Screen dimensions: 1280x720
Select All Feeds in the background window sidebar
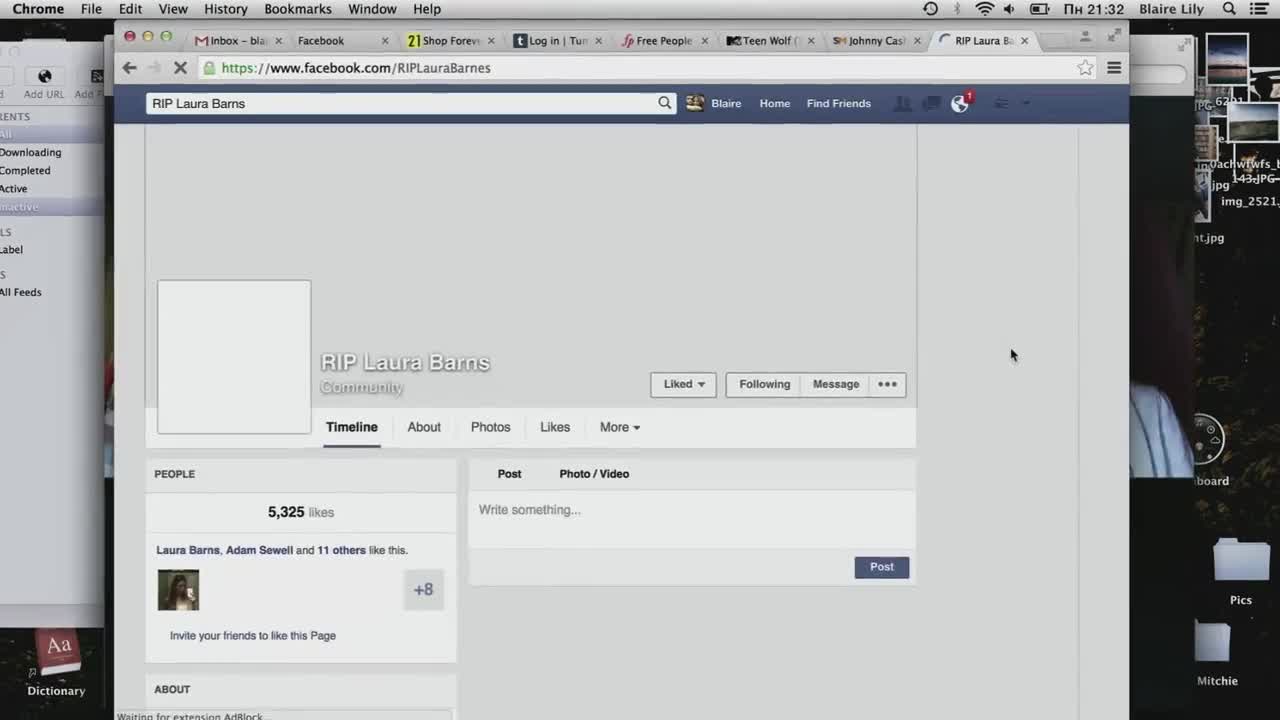(21, 292)
